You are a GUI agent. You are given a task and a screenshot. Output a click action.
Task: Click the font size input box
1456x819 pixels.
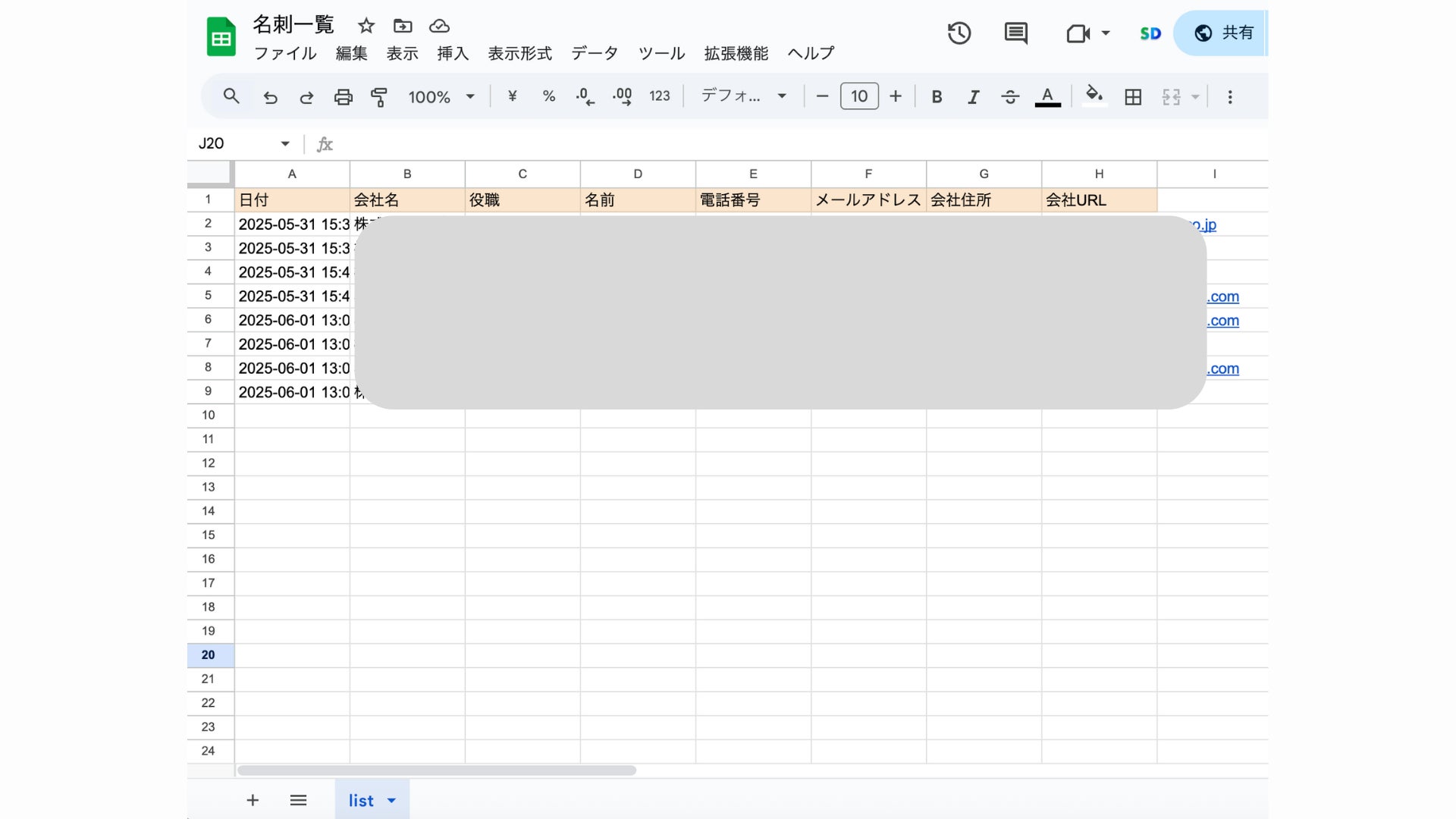(x=859, y=96)
